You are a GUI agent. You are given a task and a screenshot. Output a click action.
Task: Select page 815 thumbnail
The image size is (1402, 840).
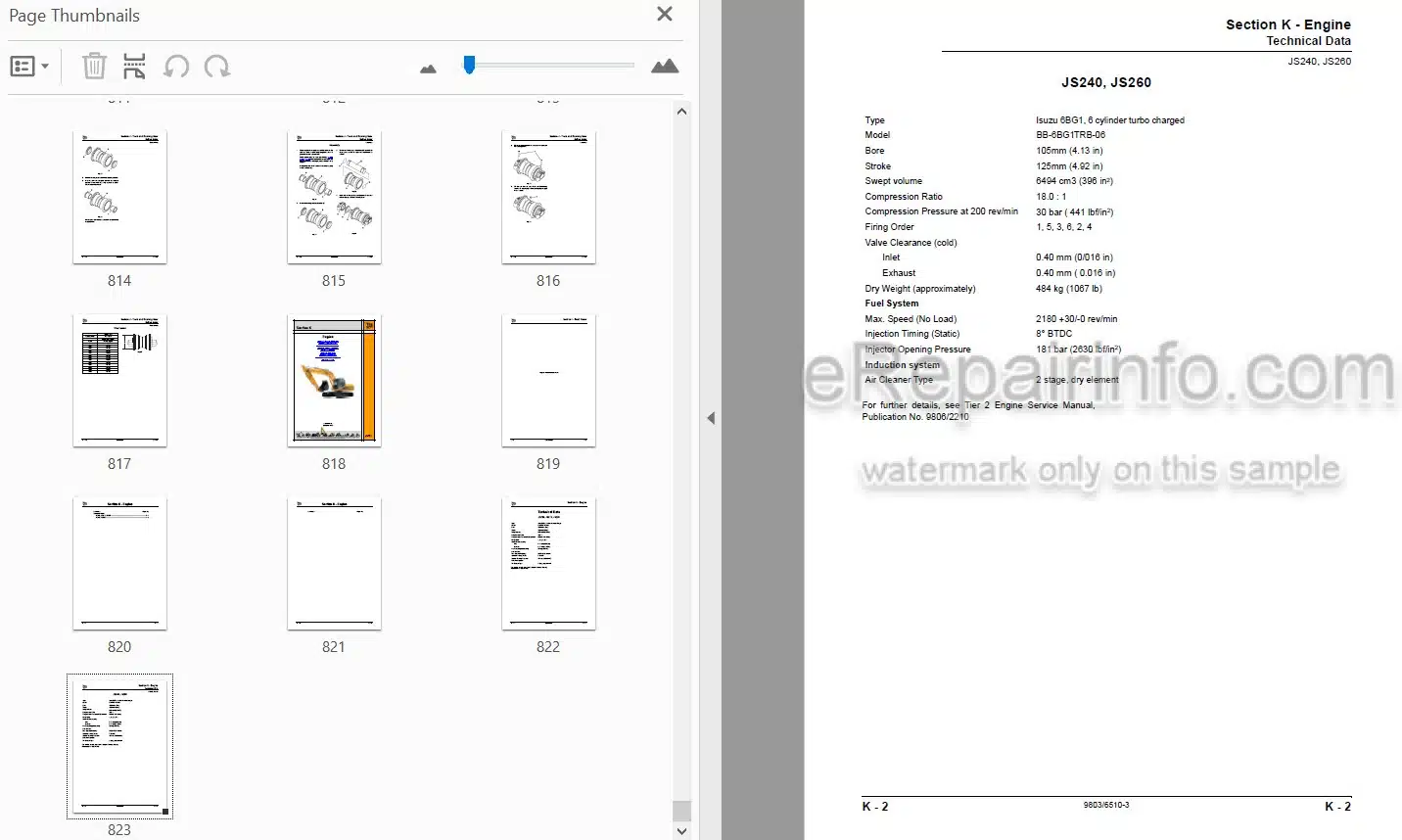click(x=334, y=197)
